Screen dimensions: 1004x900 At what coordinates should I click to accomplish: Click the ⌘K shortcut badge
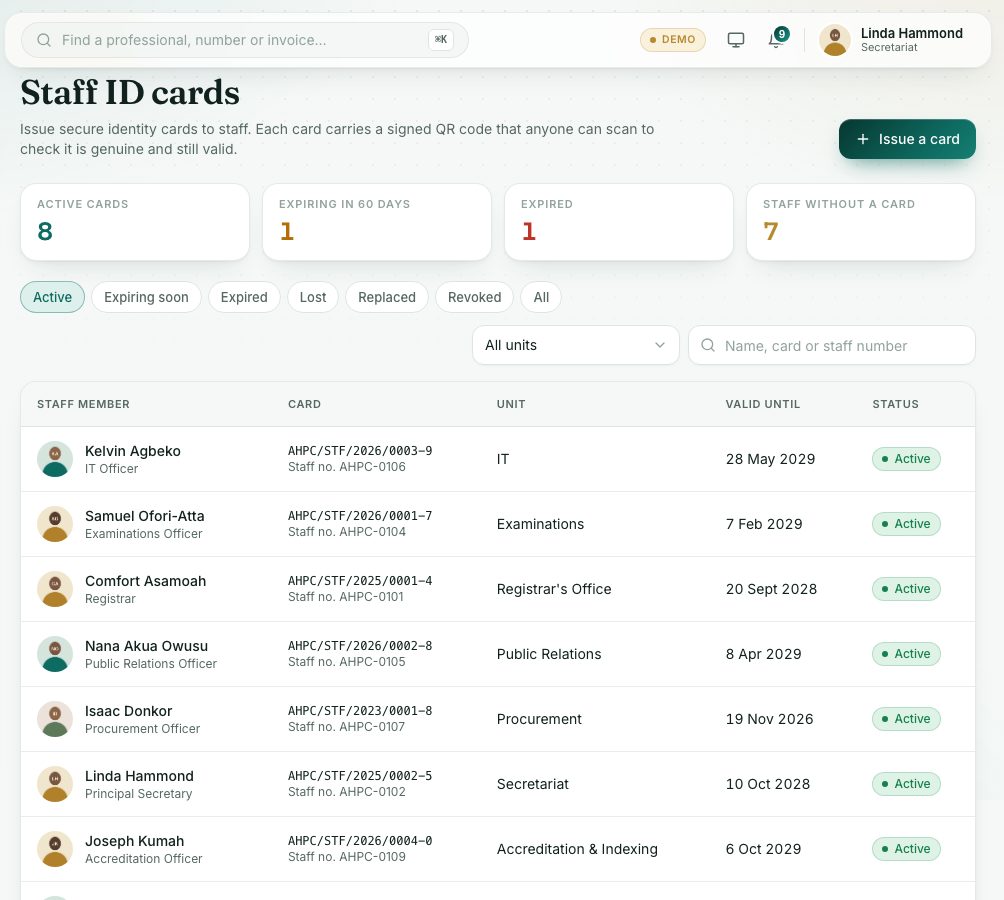441,40
